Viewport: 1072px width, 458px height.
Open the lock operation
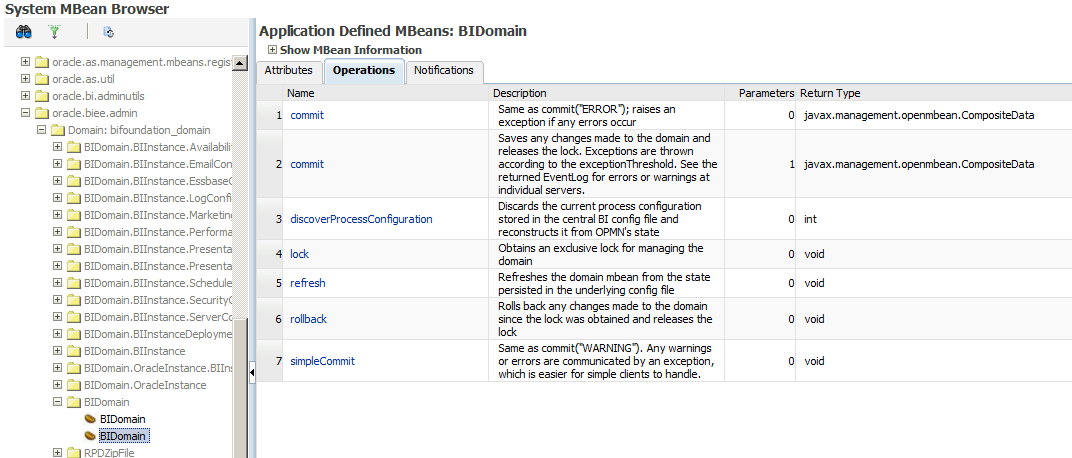(299, 254)
